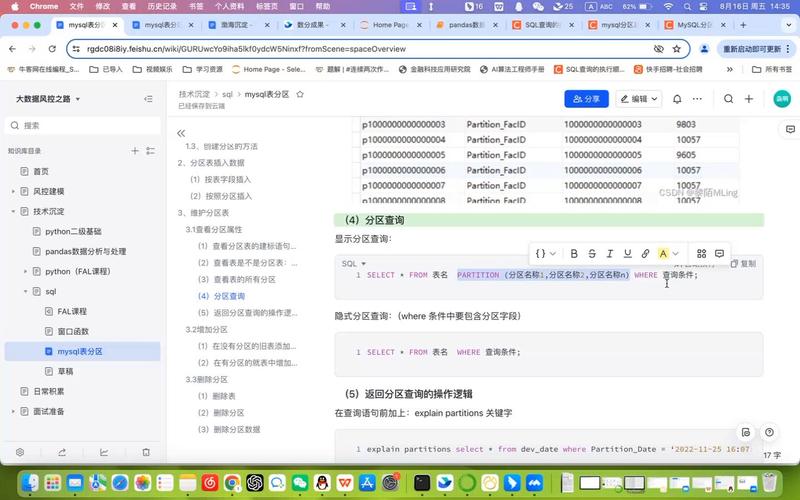Switch to the Home Page browser tab
800x500 pixels.
click(390, 24)
